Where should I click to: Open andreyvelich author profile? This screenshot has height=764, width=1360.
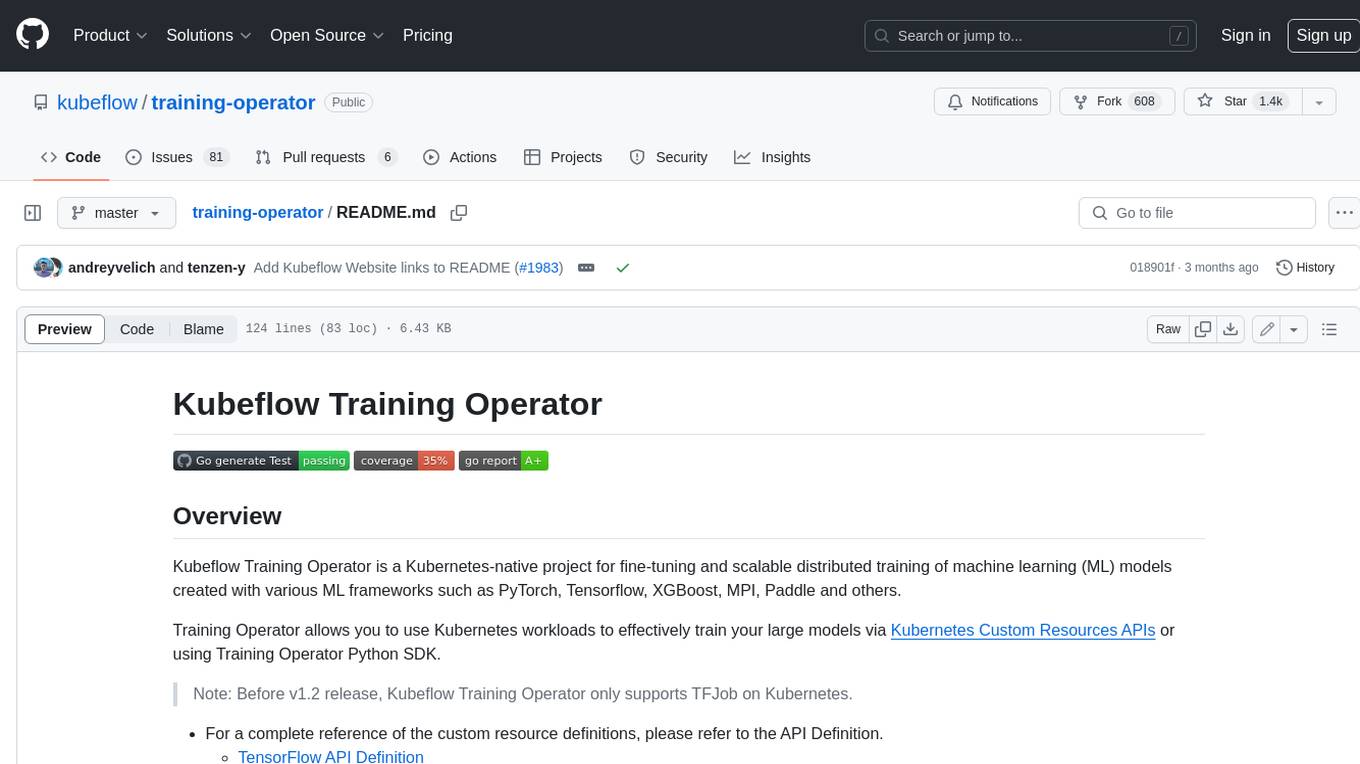pyautogui.click(x=112, y=267)
